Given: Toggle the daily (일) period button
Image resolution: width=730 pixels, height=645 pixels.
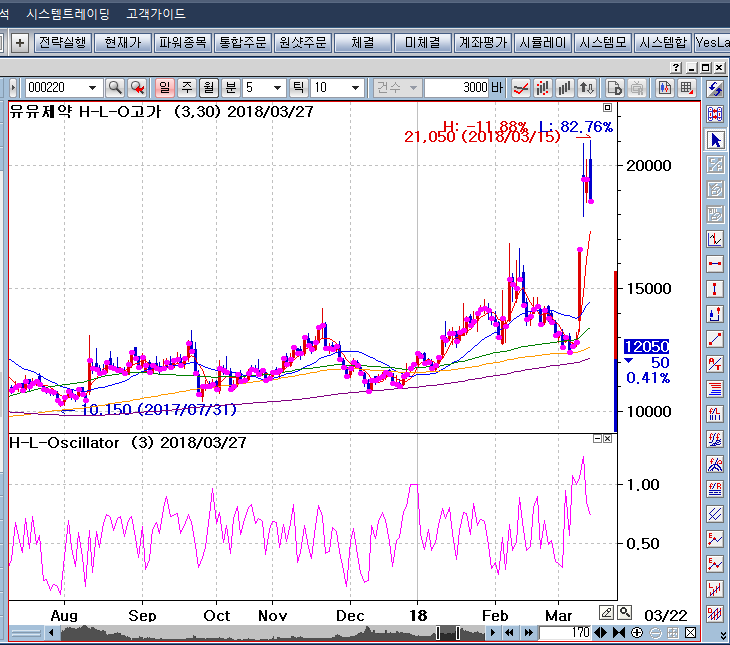Looking at the screenshot, I should coord(164,88).
